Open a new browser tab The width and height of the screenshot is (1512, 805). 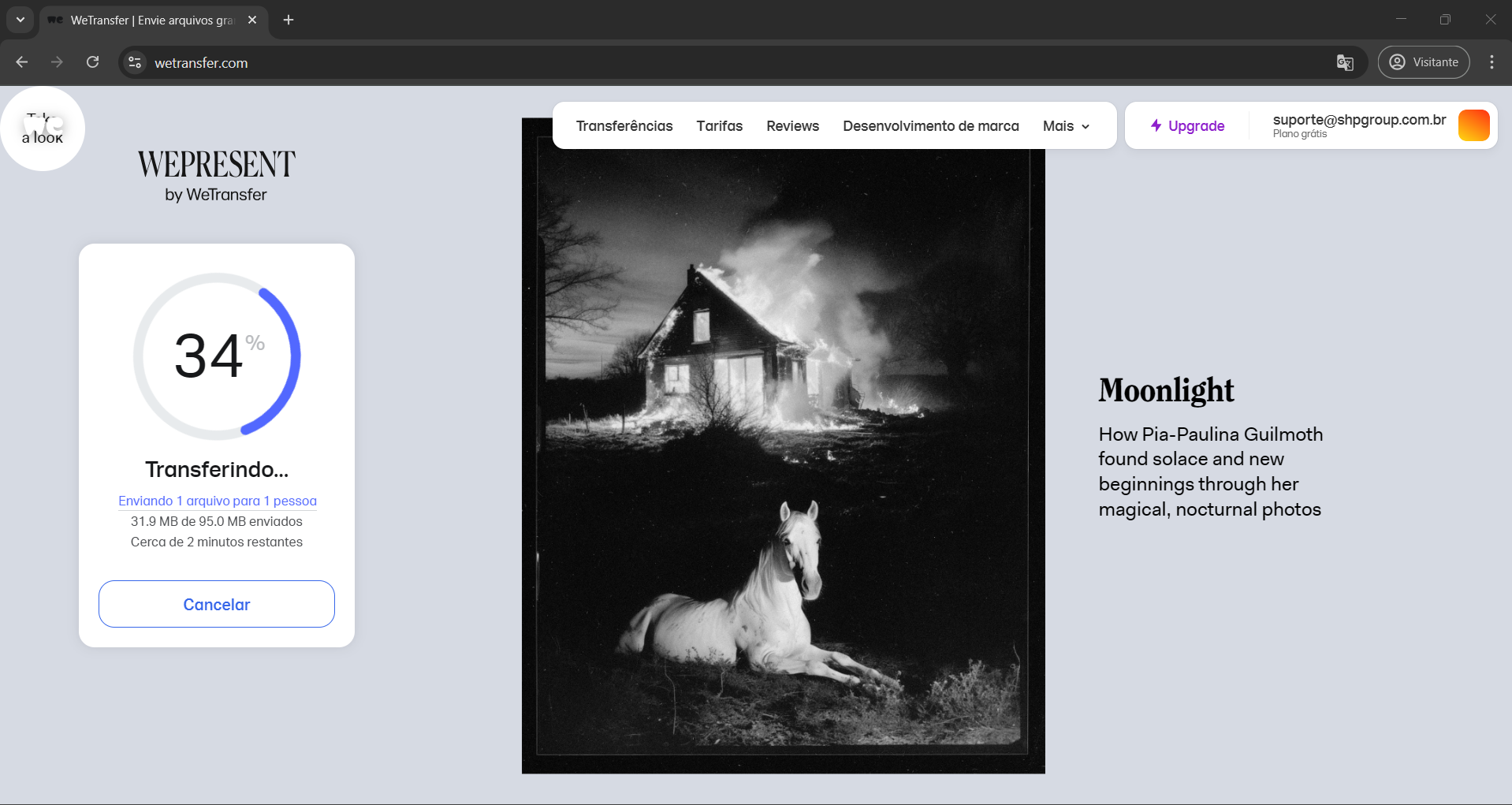click(289, 20)
